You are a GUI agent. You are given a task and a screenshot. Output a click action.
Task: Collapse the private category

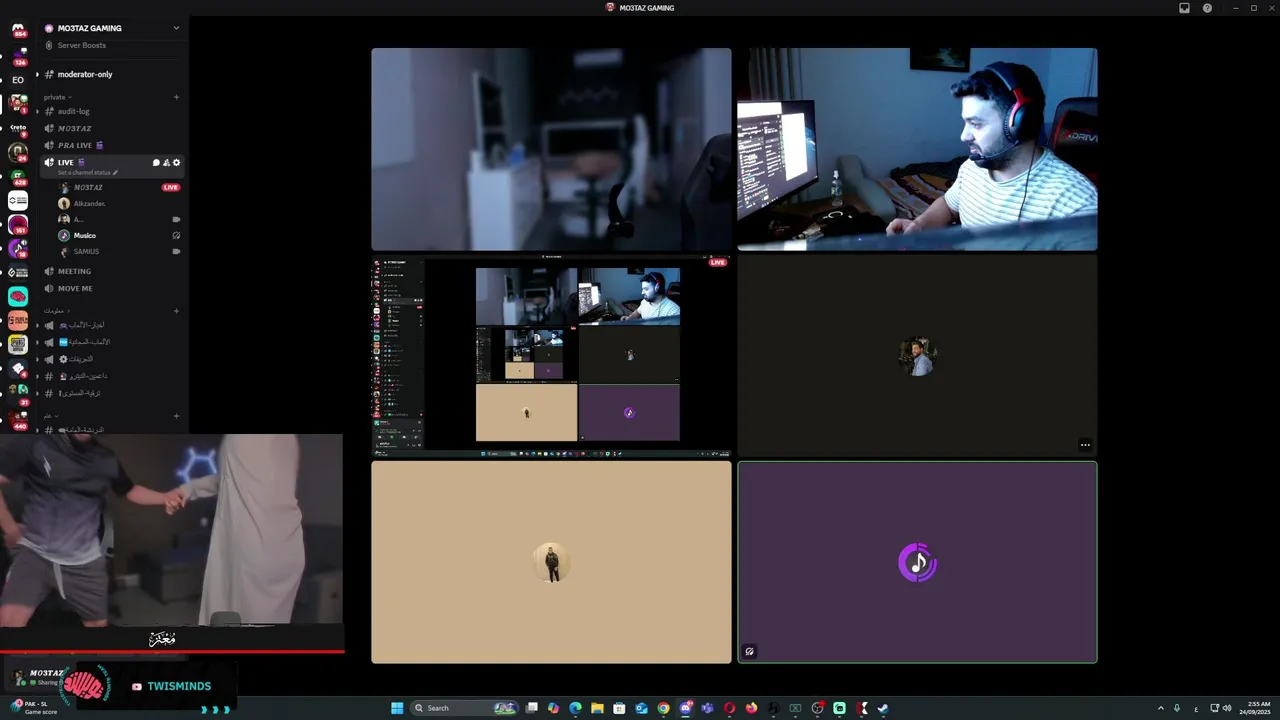tap(57, 97)
